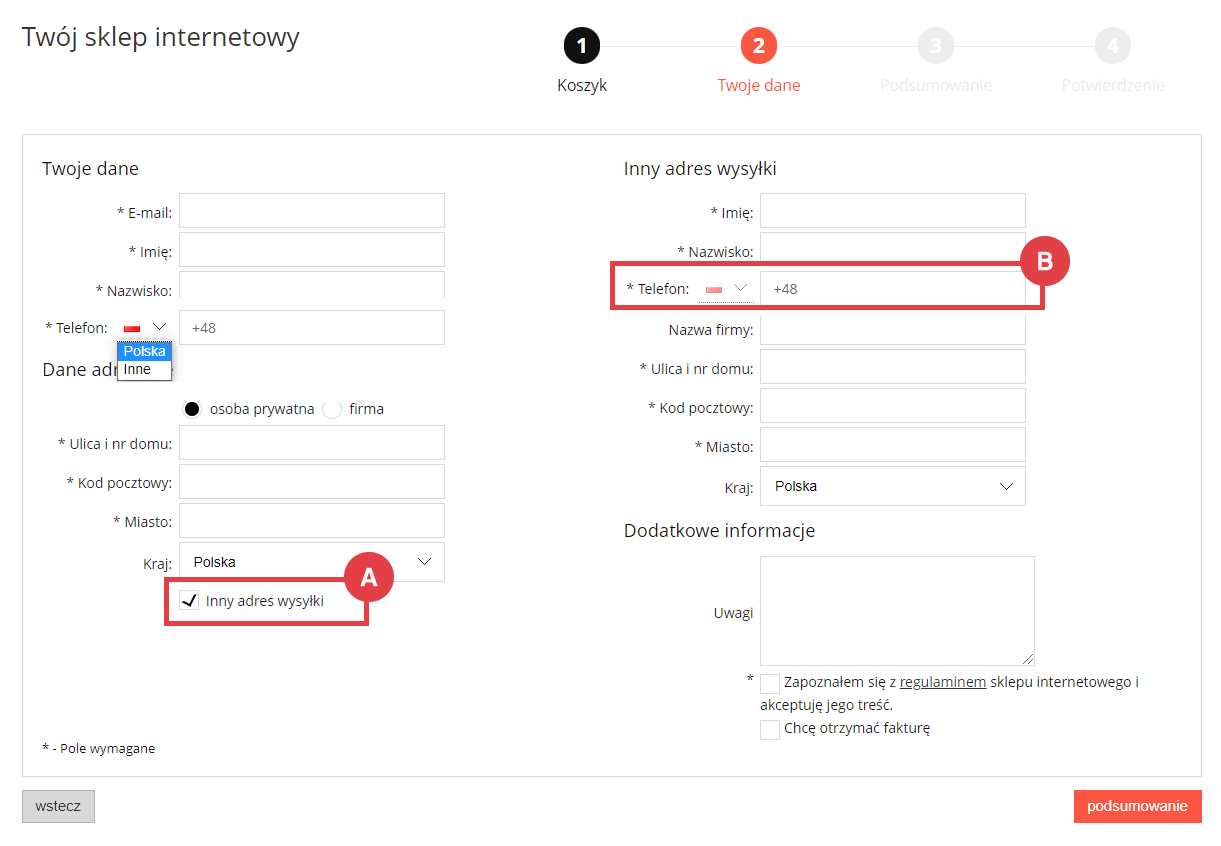The width and height of the screenshot is (1221, 846).
Task: Open the Kraj dropdown under Dane adresowe
Action: click(312, 562)
